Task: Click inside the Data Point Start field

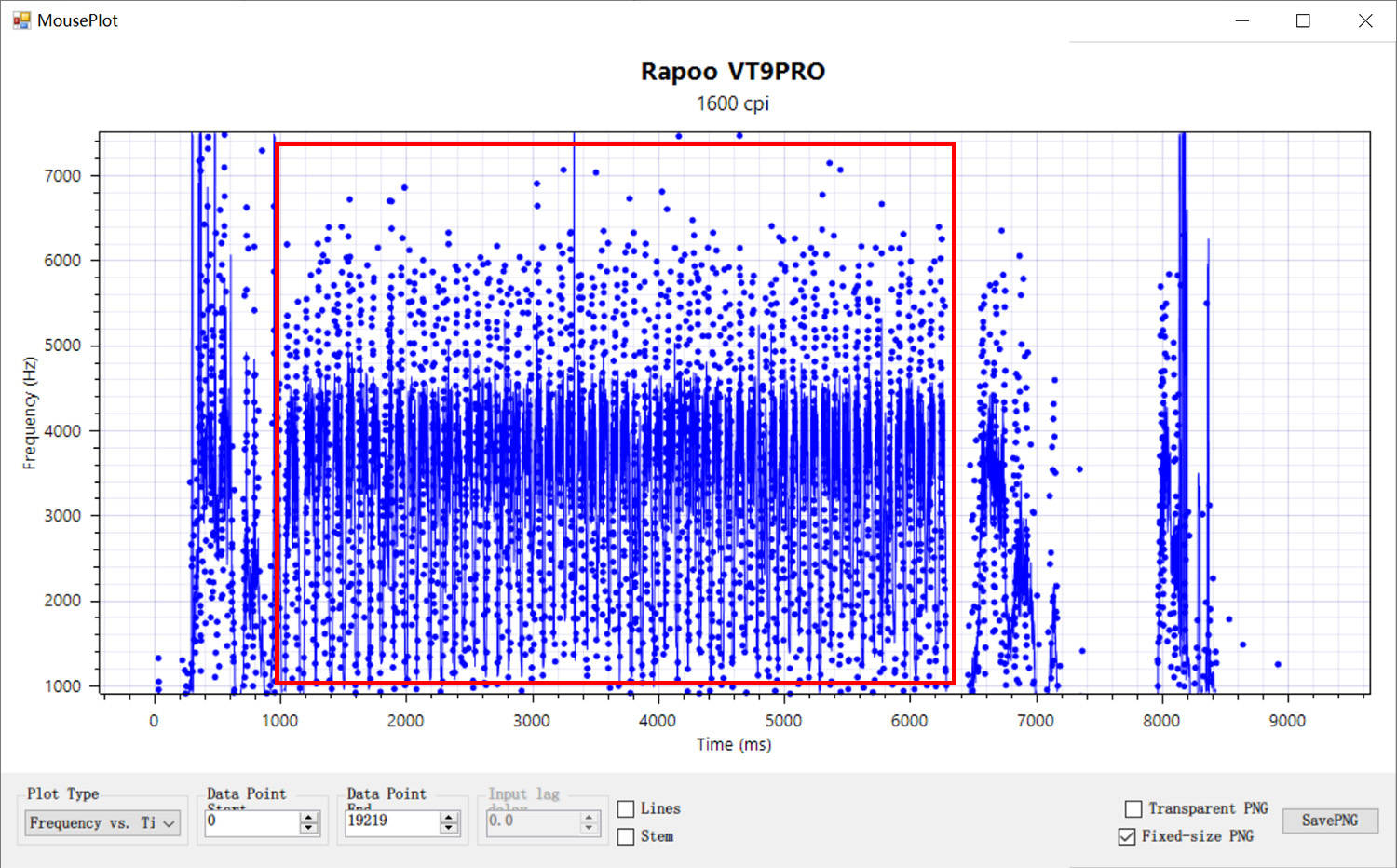Action: tap(252, 822)
